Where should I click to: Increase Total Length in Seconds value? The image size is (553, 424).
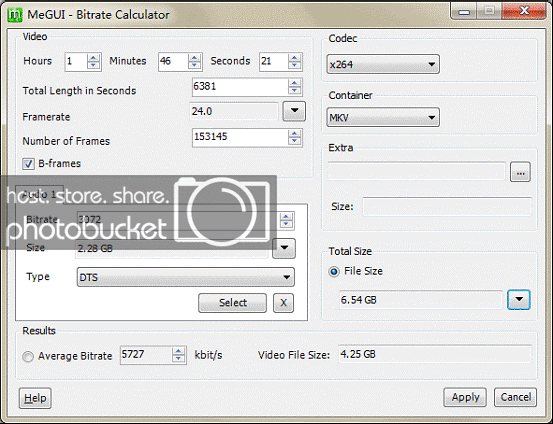pos(294,84)
